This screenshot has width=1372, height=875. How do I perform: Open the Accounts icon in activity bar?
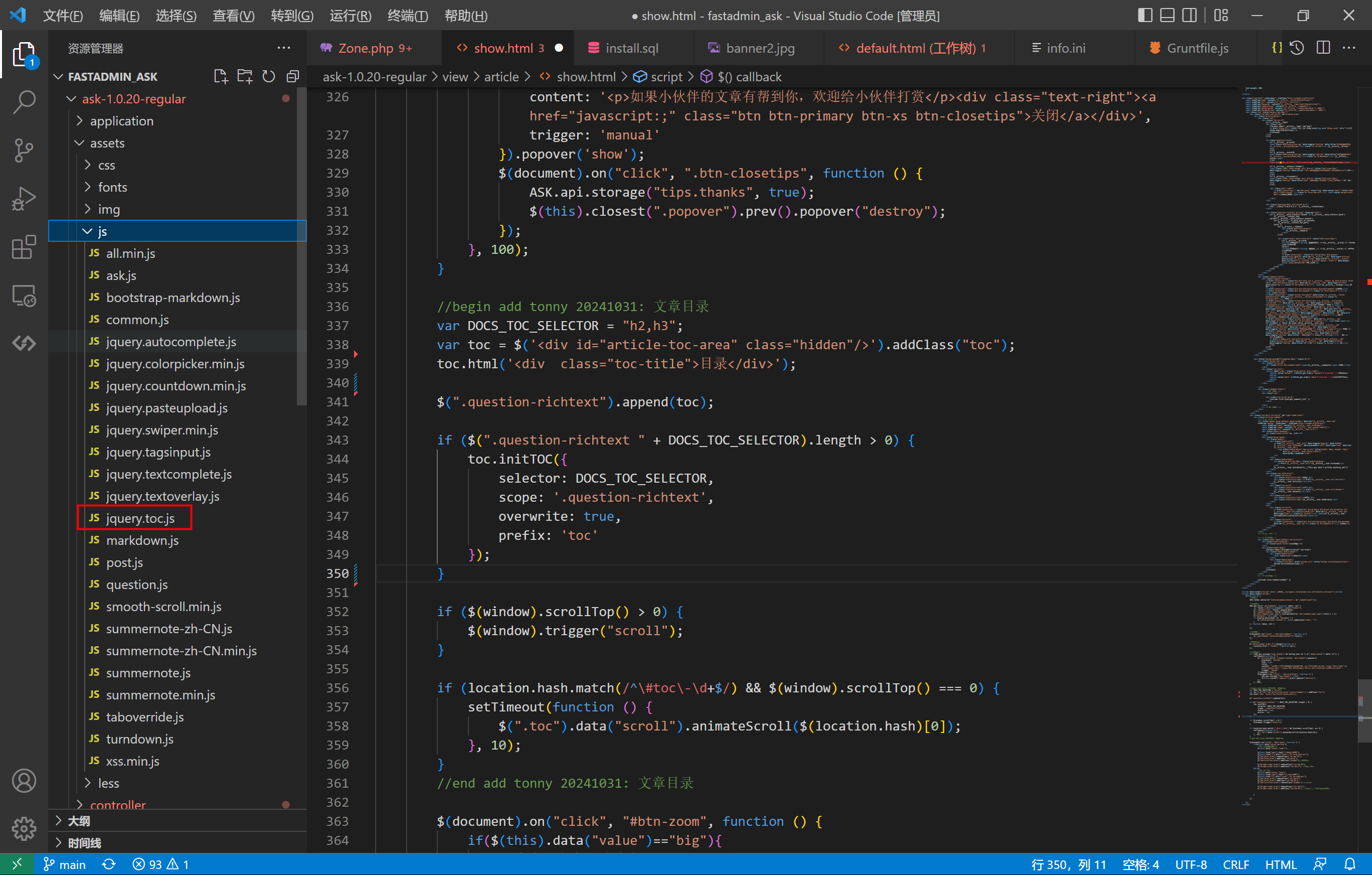pyautogui.click(x=24, y=780)
